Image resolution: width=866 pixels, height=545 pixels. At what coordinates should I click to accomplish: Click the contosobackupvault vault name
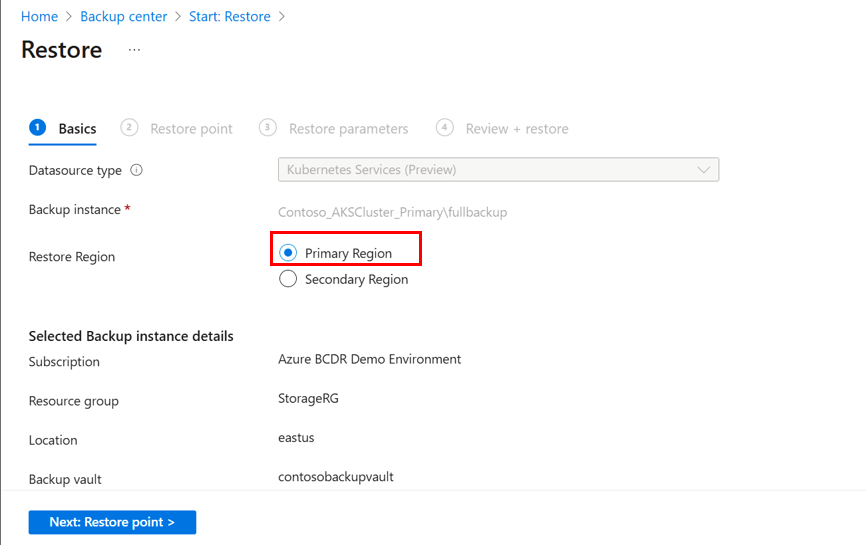(x=335, y=477)
